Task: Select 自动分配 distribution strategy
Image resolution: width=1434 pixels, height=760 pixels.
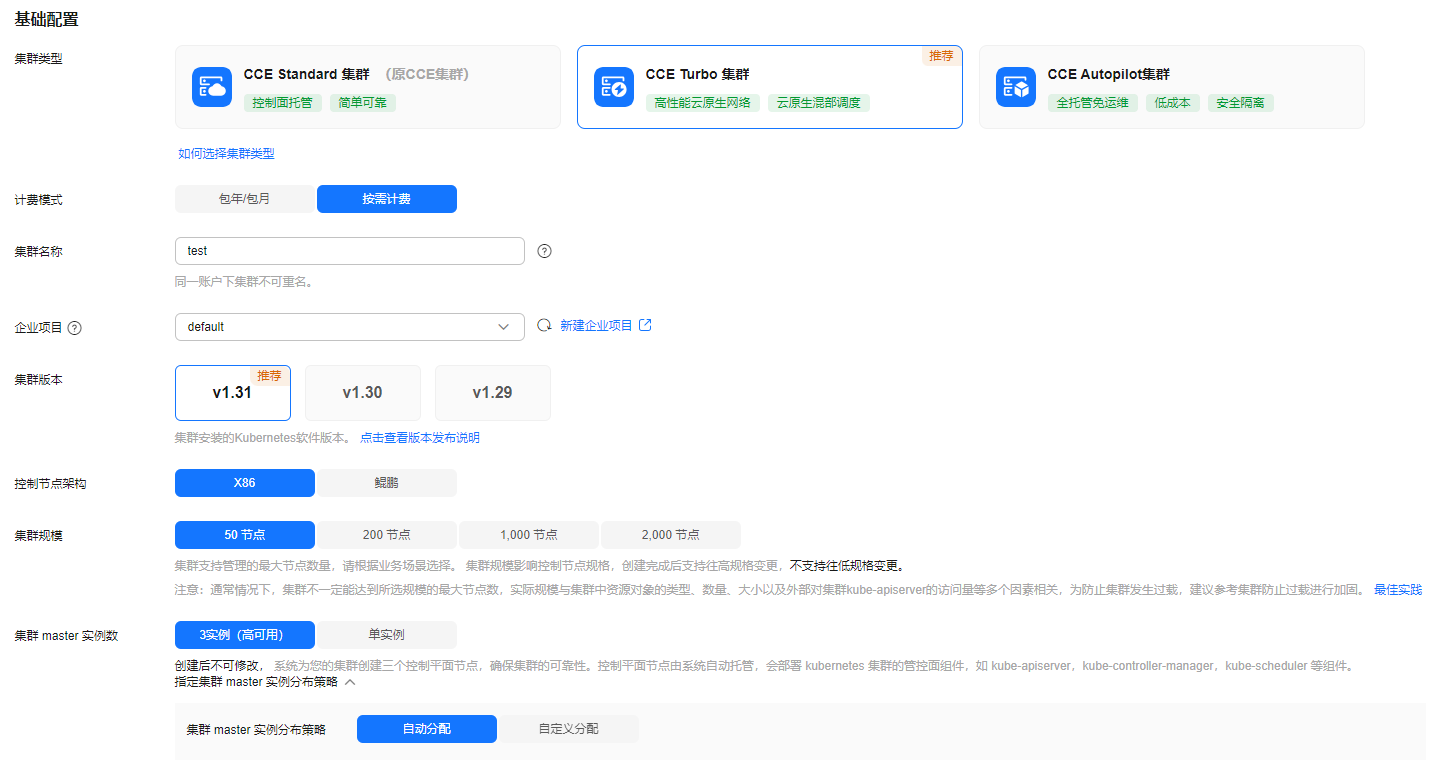Action: [427, 729]
